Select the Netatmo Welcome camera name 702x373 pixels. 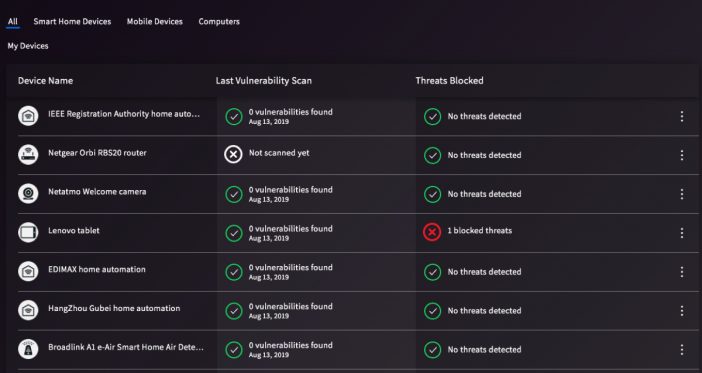tap(97, 192)
